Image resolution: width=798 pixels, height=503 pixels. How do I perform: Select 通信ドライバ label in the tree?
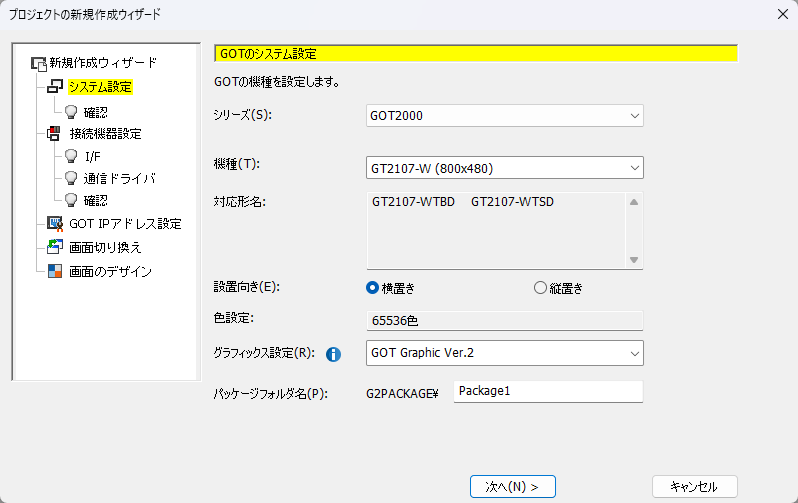[120, 178]
